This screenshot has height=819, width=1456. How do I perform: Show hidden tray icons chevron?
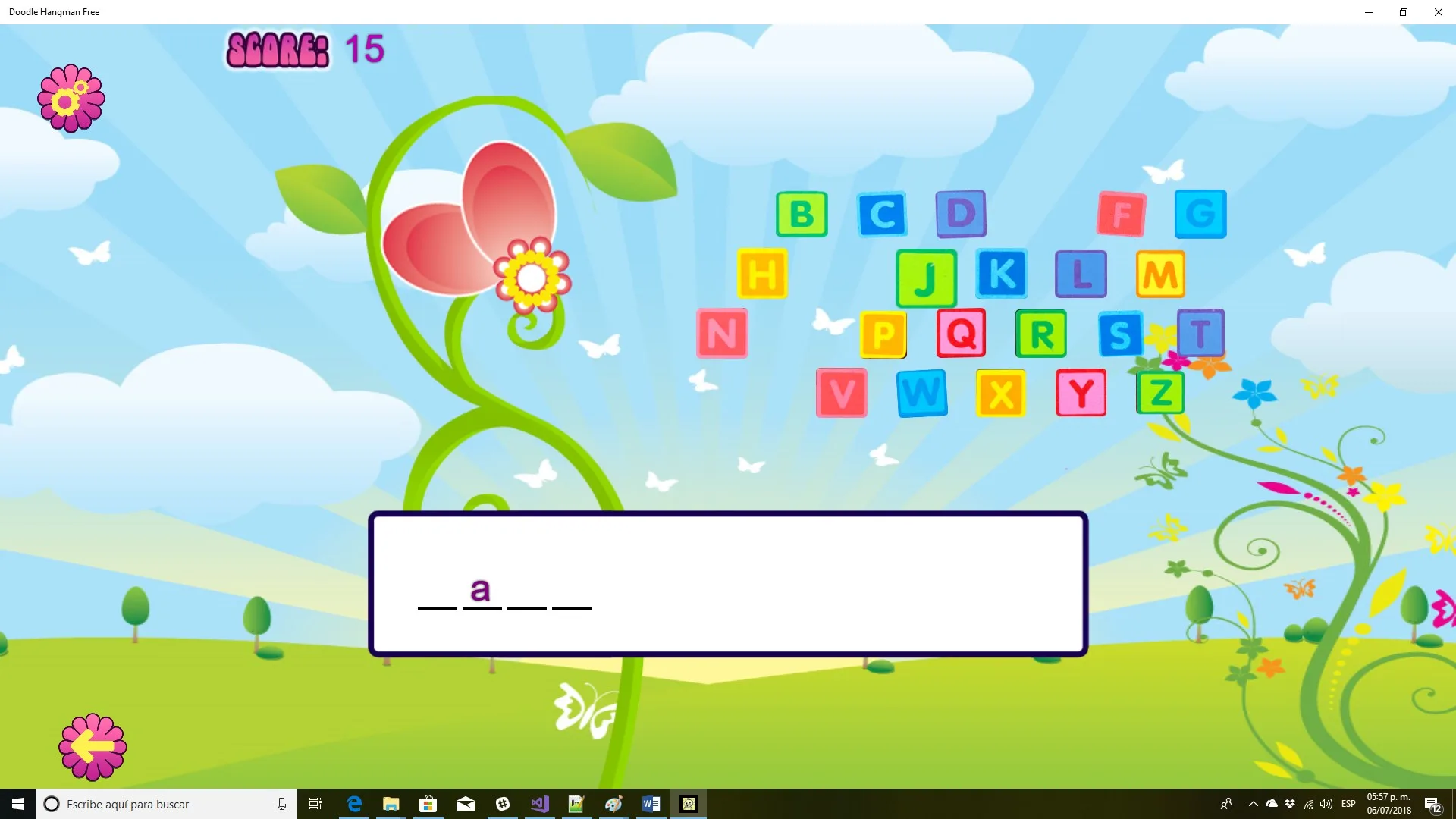(x=1253, y=804)
